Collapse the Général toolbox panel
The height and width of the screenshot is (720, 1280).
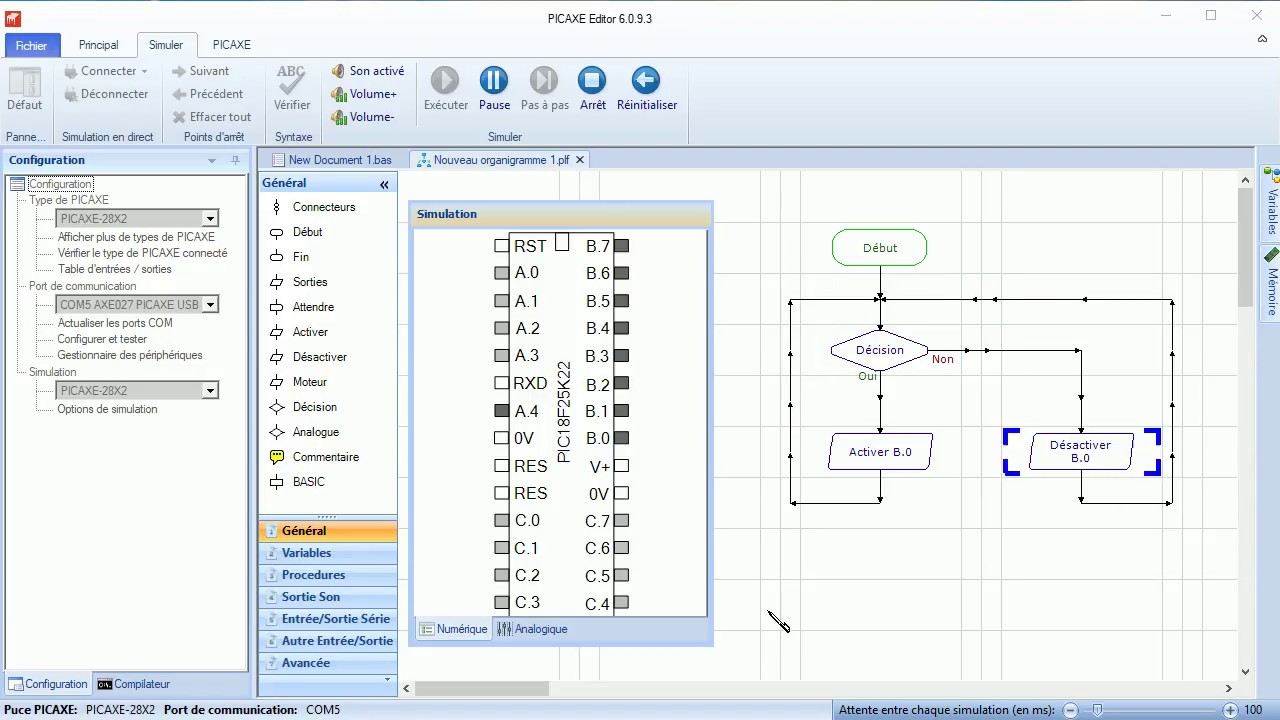point(384,184)
